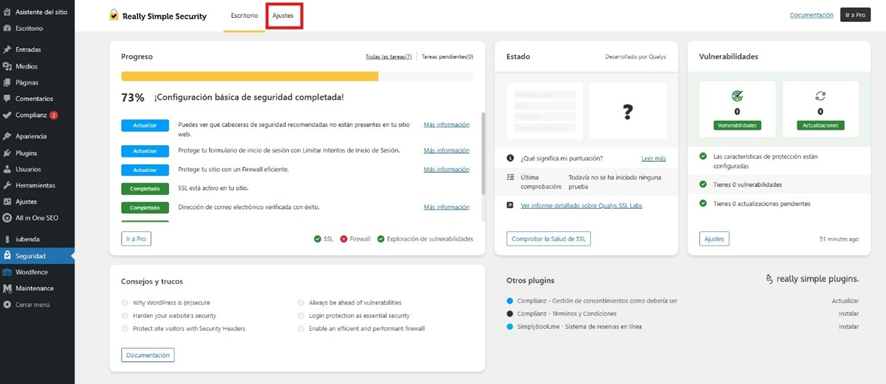Show Tareas pendientes(0) filter
Viewport: 886px width, 384px height.
[x=448, y=57]
